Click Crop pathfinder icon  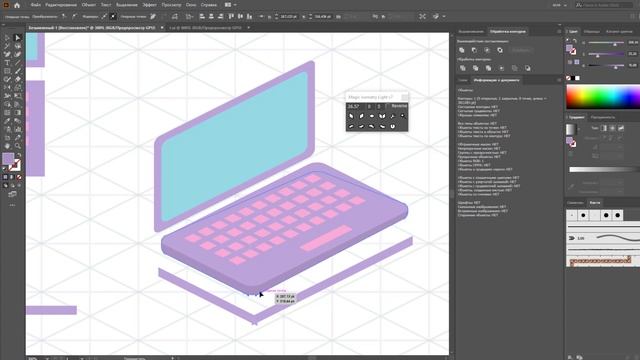coord(502,68)
